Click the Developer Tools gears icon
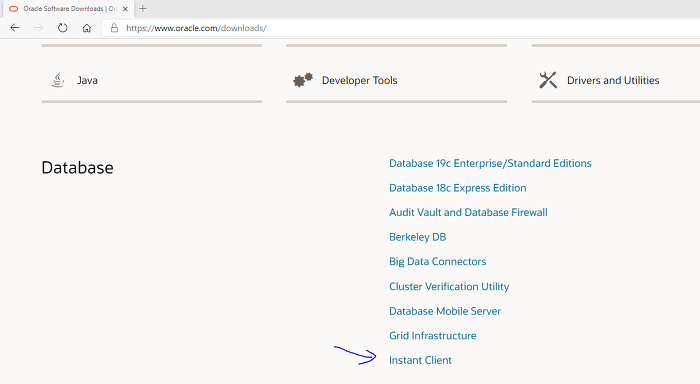The height and width of the screenshot is (384, 700). 303,80
